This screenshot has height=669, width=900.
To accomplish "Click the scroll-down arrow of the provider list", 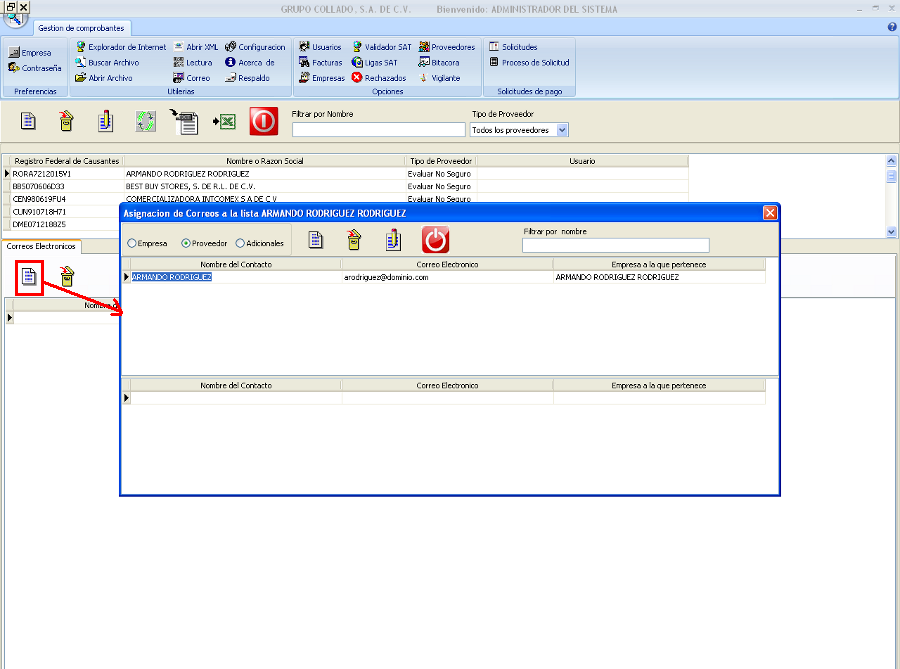I will [892, 231].
